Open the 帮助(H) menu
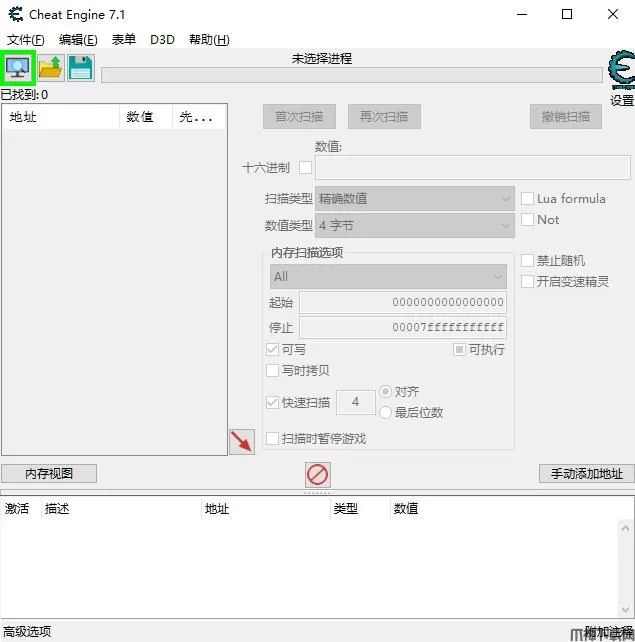This screenshot has width=635, height=642. [209, 40]
